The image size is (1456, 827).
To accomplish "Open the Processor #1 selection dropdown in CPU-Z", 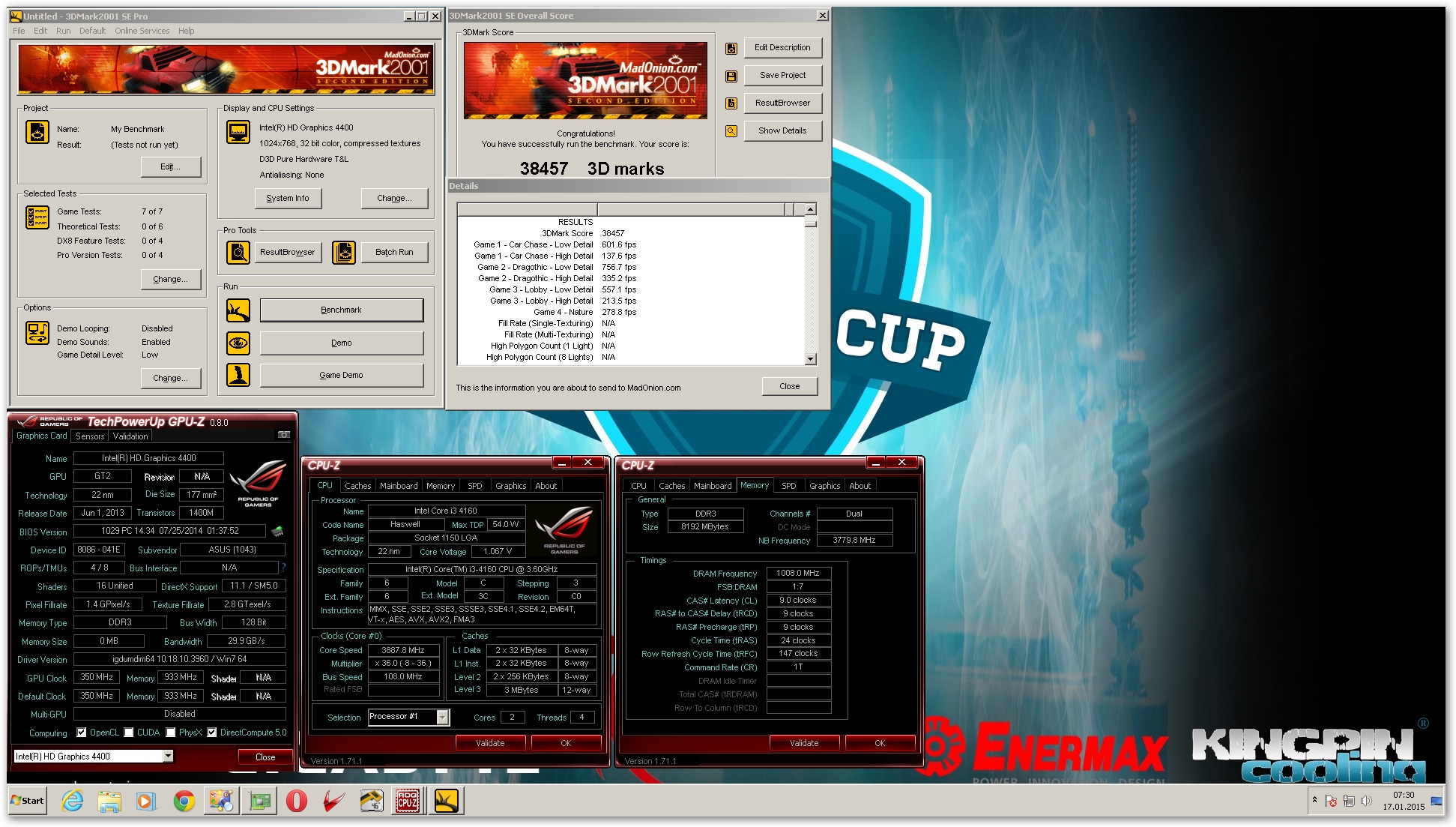I will coord(443,718).
